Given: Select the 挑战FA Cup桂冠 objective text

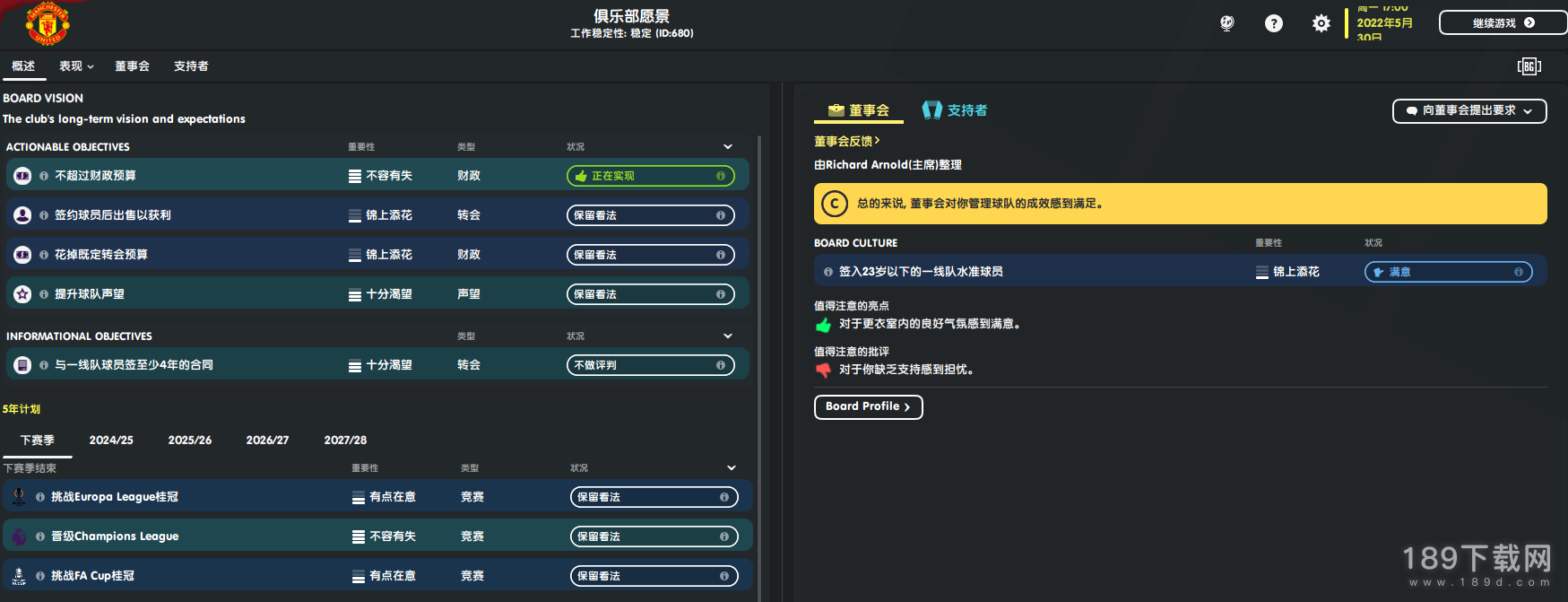Looking at the screenshot, I should pos(92,576).
